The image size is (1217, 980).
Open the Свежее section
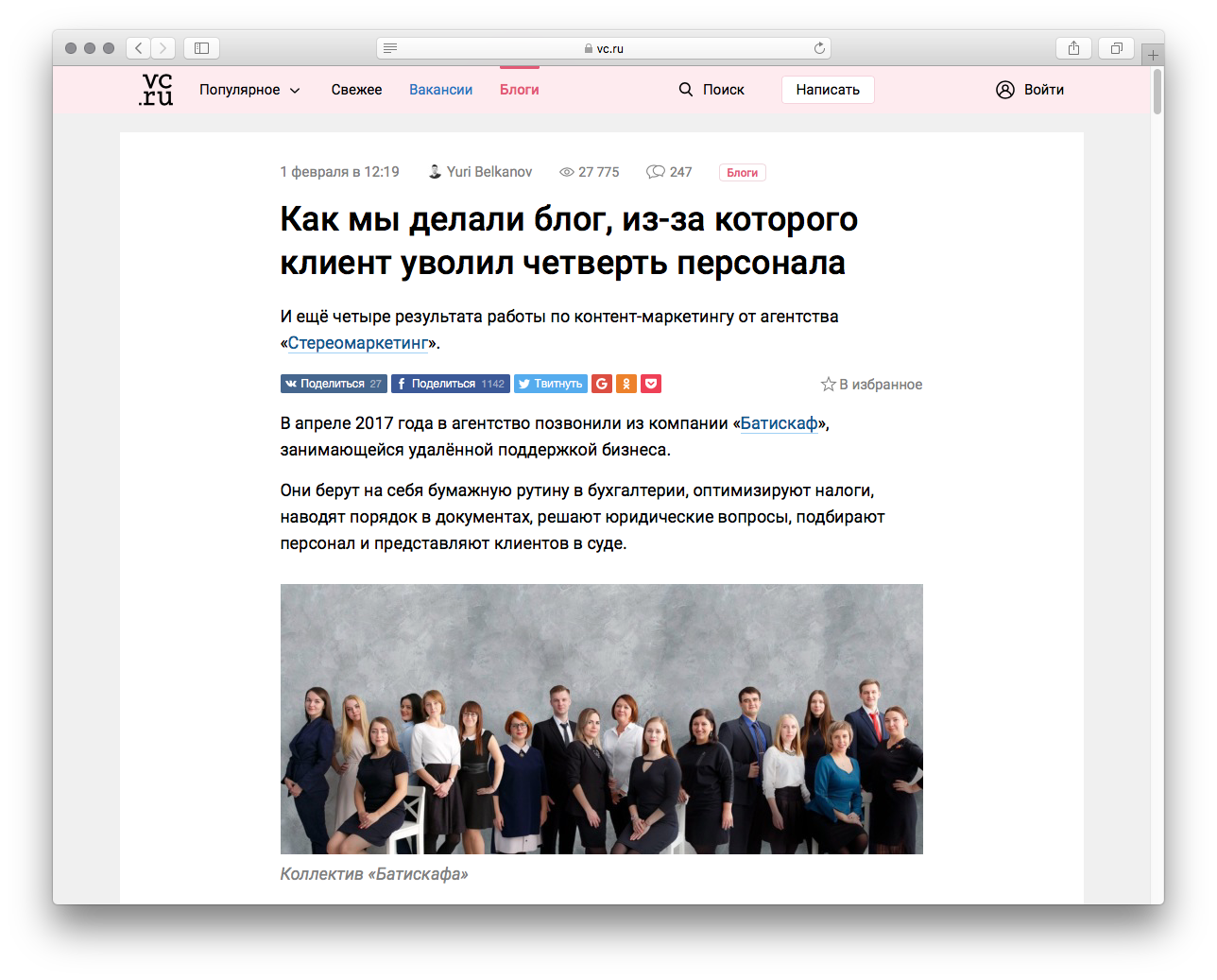356,90
